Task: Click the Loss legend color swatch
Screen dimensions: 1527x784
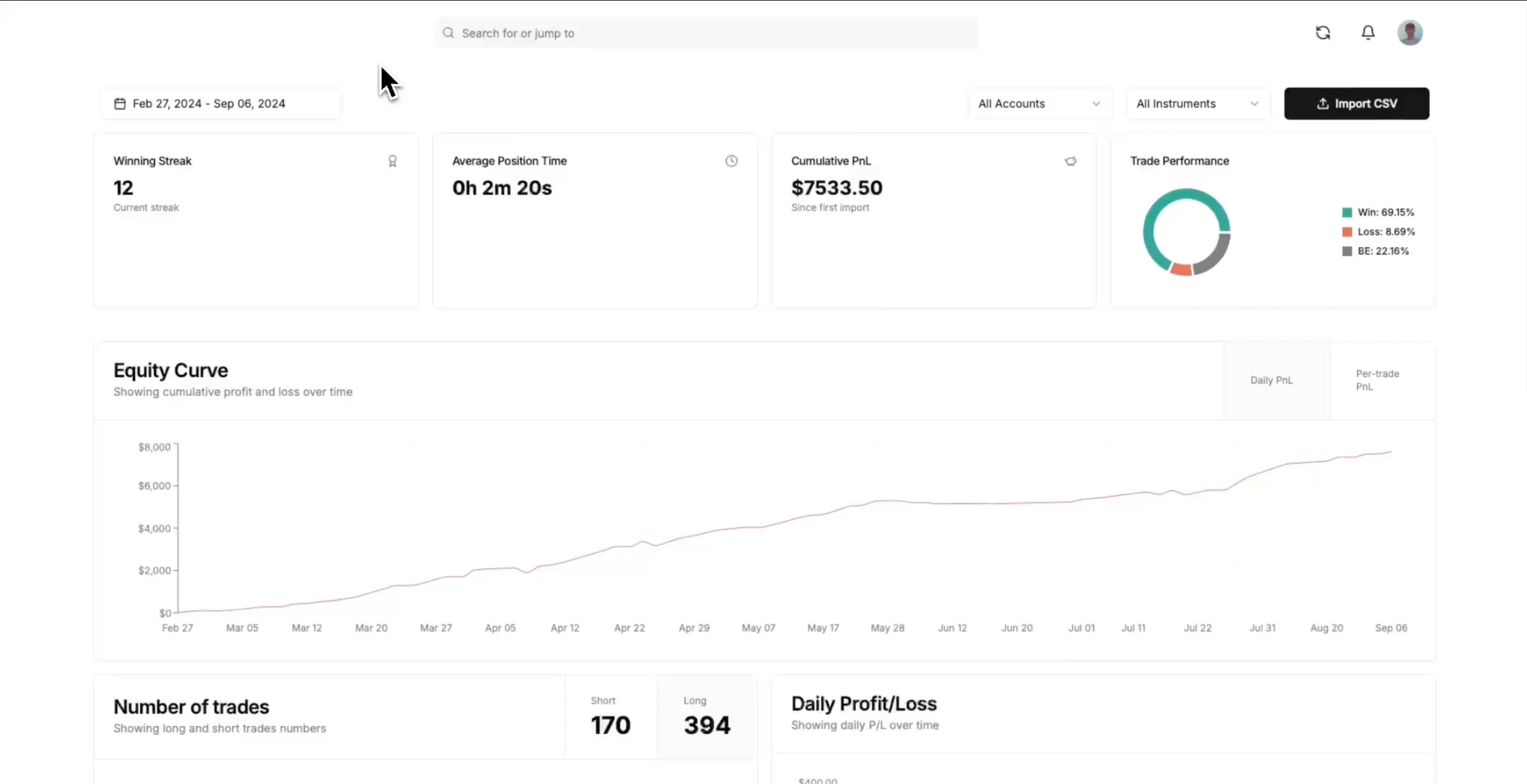Action: click(x=1347, y=232)
